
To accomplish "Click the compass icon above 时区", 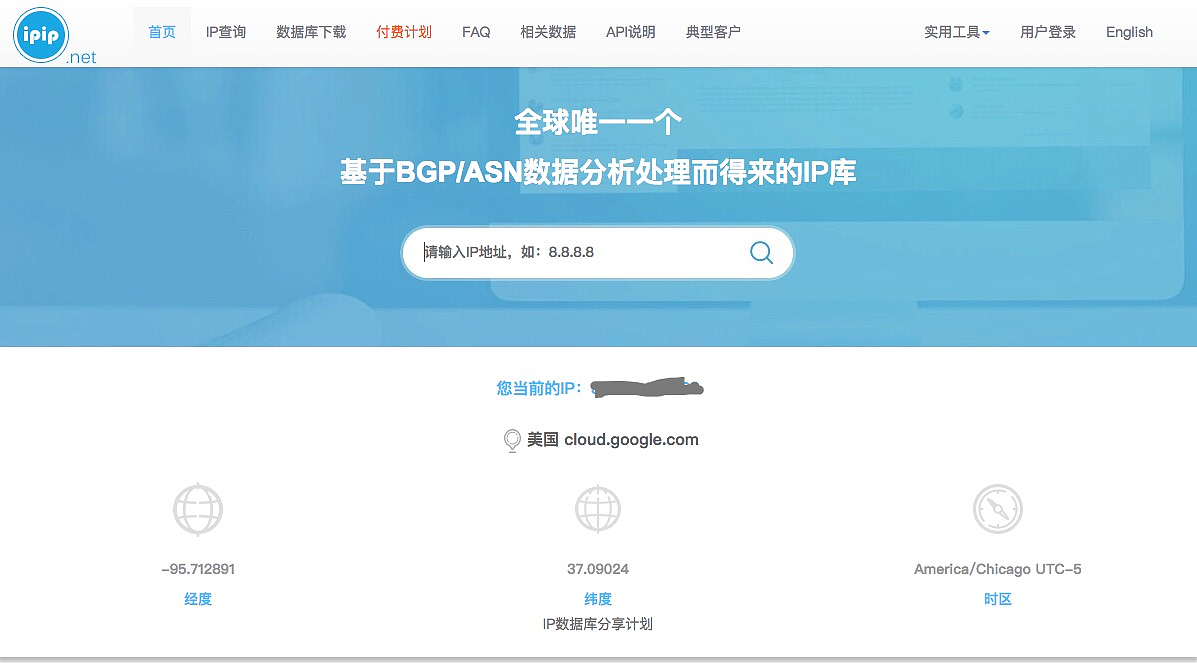I will 997,509.
